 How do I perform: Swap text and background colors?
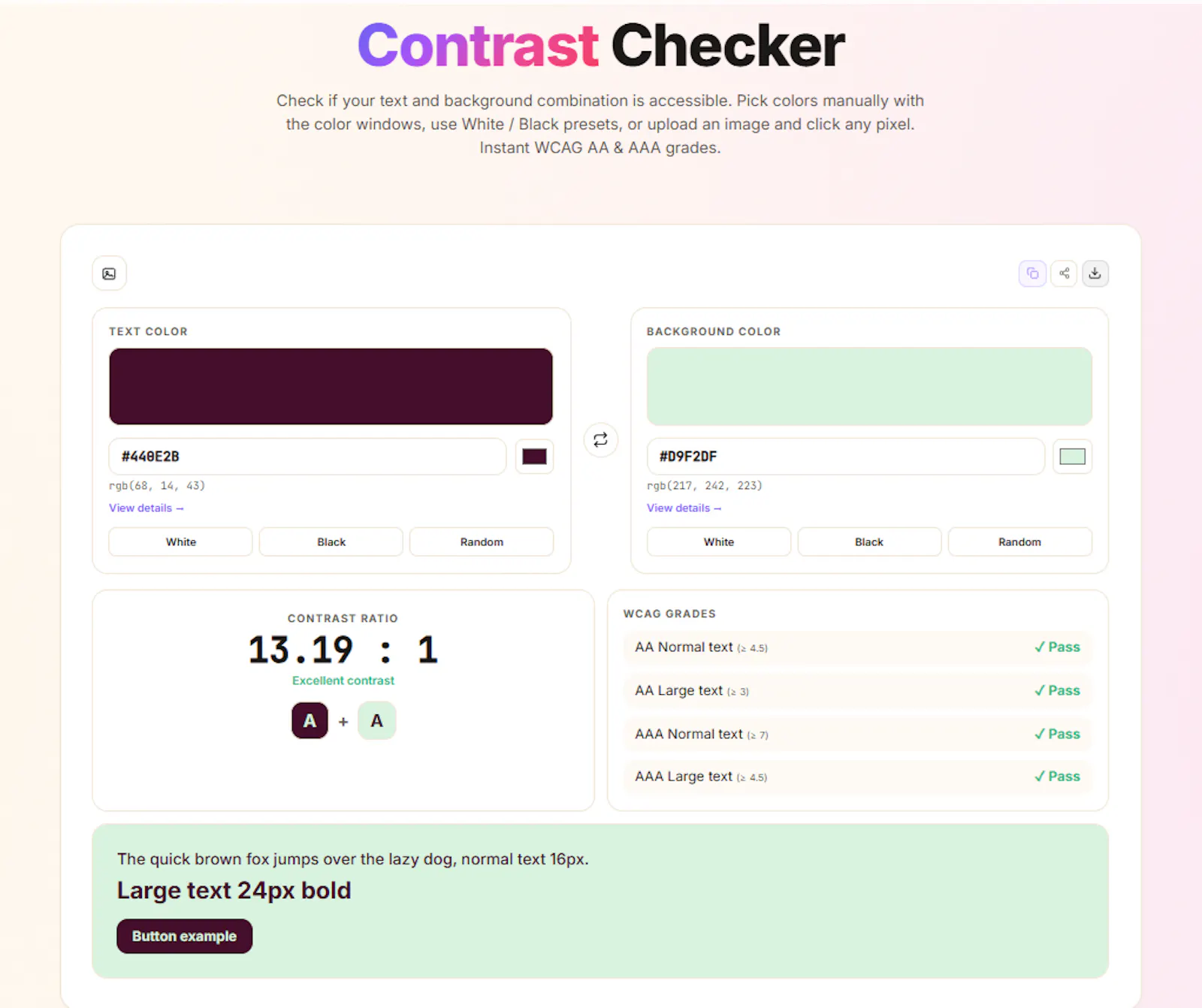pos(600,440)
